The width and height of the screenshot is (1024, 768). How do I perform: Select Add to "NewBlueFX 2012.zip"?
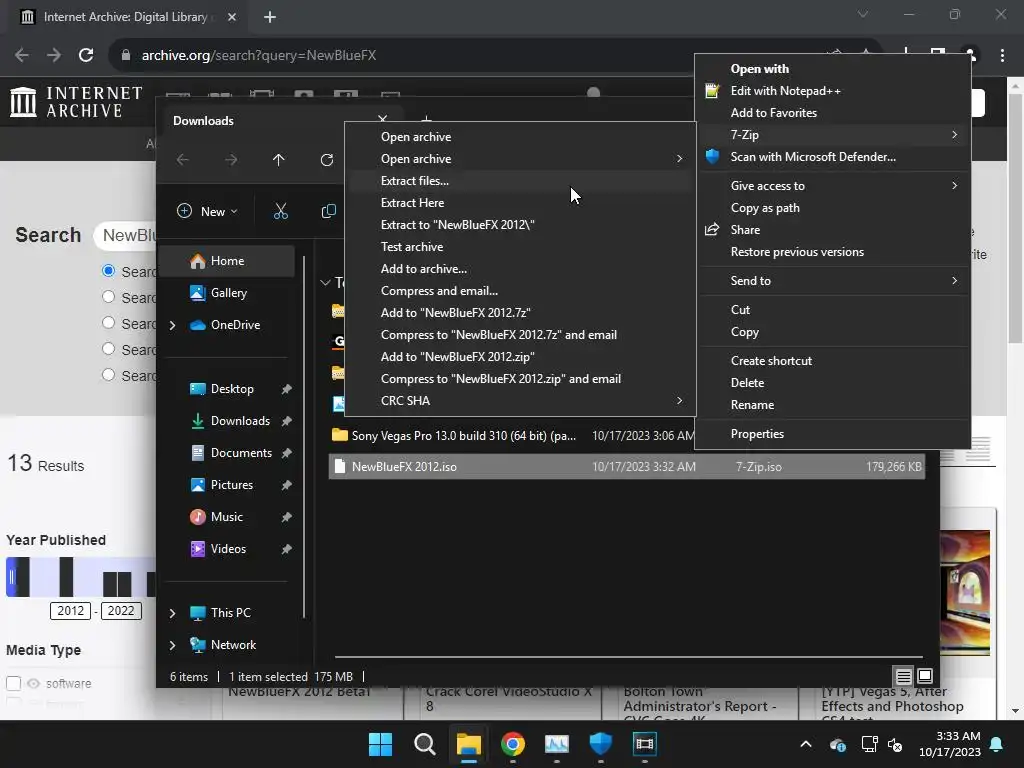[x=520, y=357]
